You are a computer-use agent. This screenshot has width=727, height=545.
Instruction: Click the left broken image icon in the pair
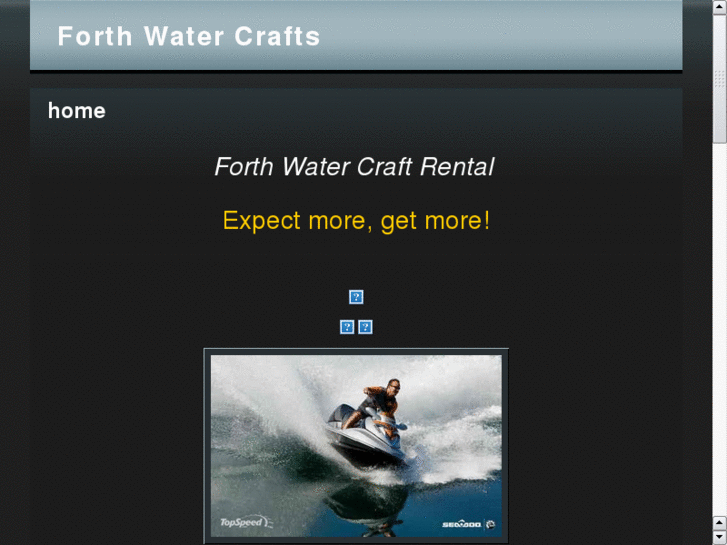347,327
